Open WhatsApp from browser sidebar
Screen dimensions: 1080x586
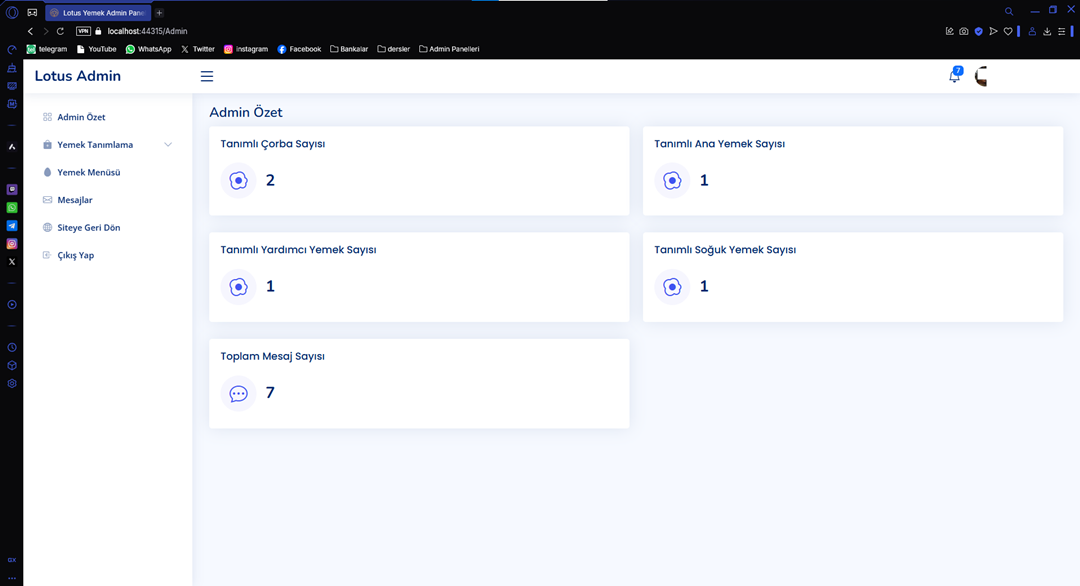coord(12,208)
